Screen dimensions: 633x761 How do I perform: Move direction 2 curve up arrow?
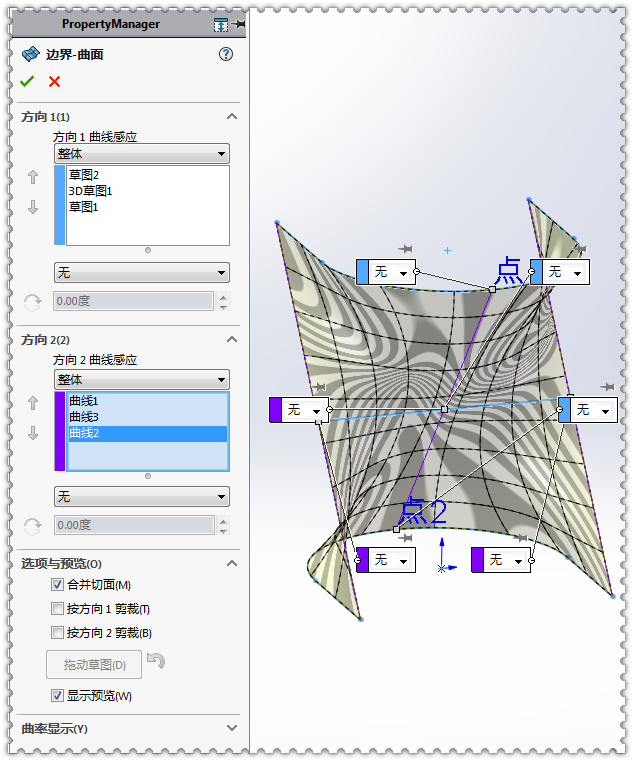(33, 403)
